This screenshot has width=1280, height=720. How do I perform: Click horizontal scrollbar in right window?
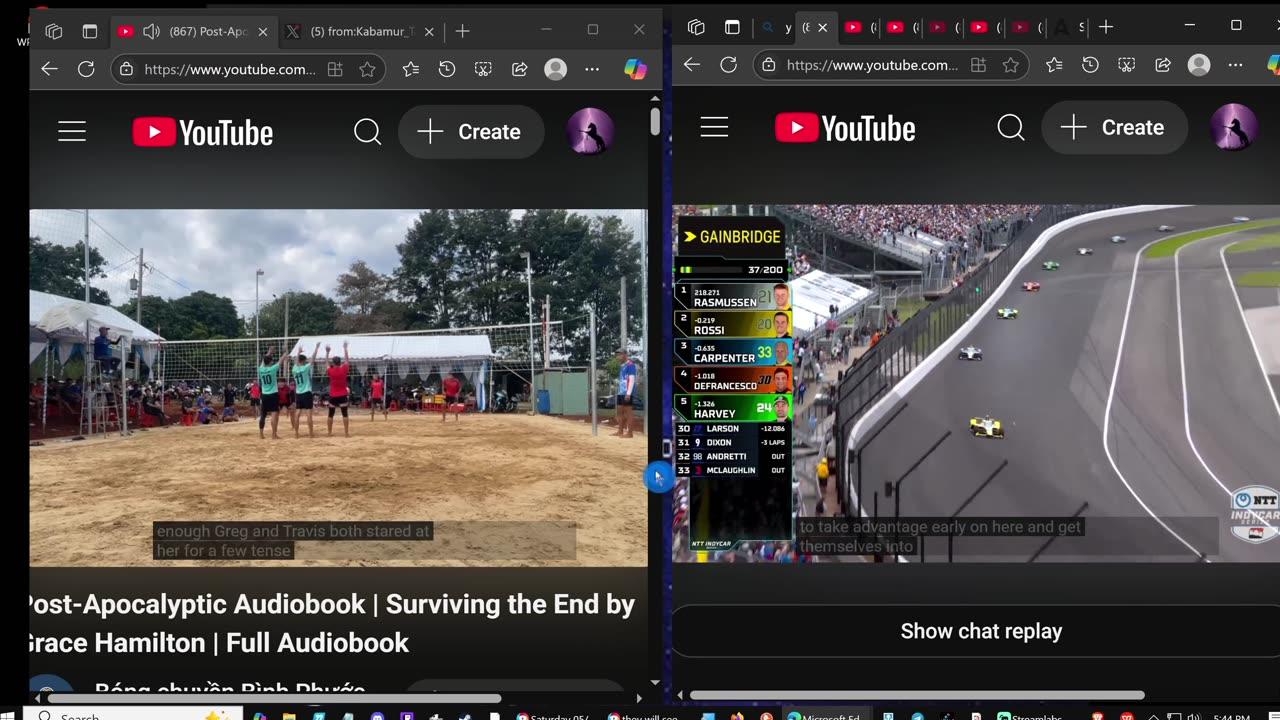[917, 695]
